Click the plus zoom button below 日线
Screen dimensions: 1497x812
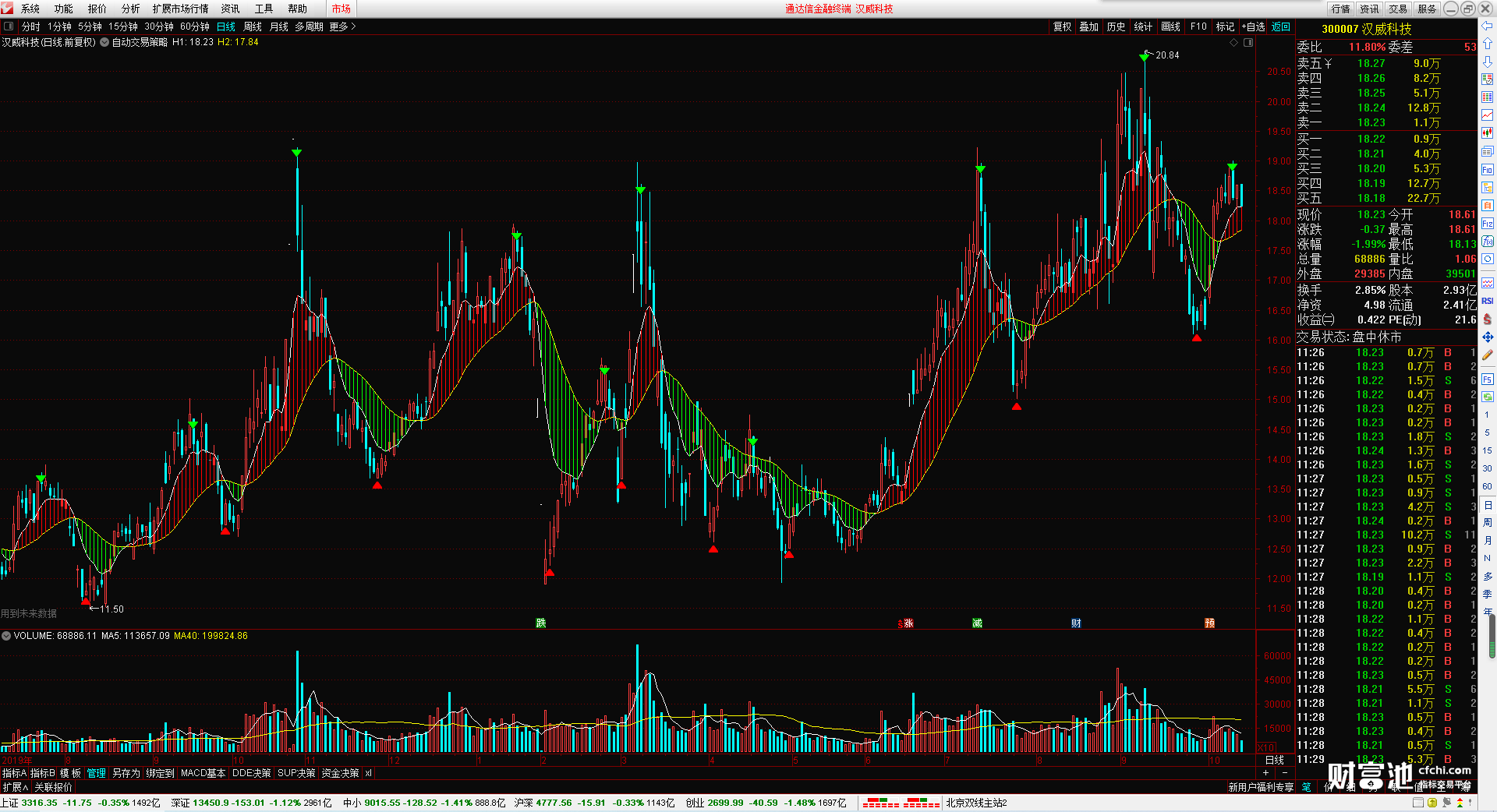1265,772
